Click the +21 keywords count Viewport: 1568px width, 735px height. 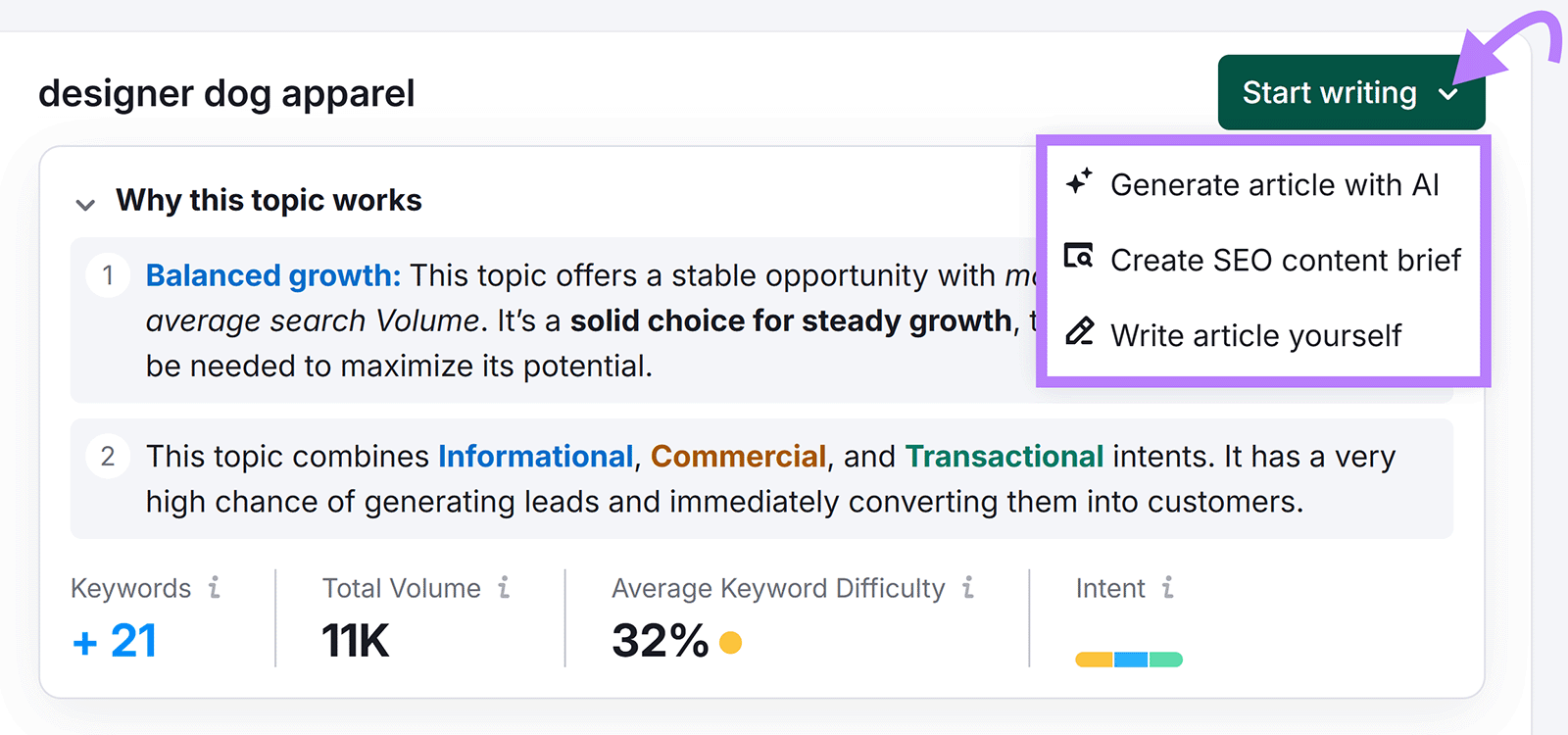(x=113, y=641)
